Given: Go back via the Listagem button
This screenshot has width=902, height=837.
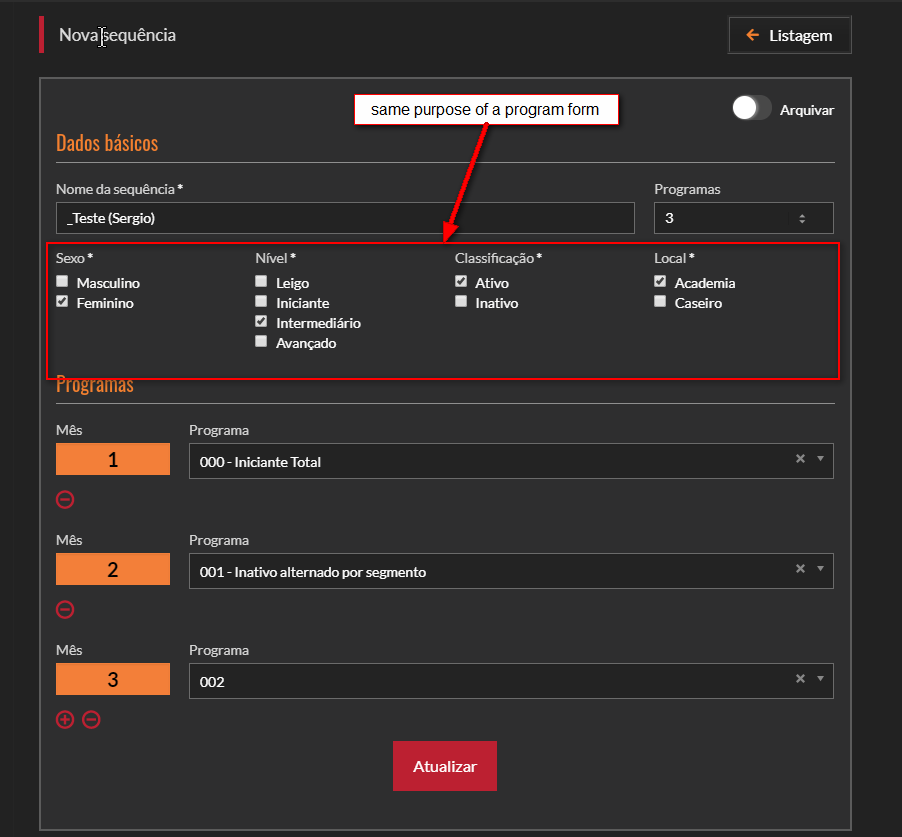Looking at the screenshot, I should point(790,35).
